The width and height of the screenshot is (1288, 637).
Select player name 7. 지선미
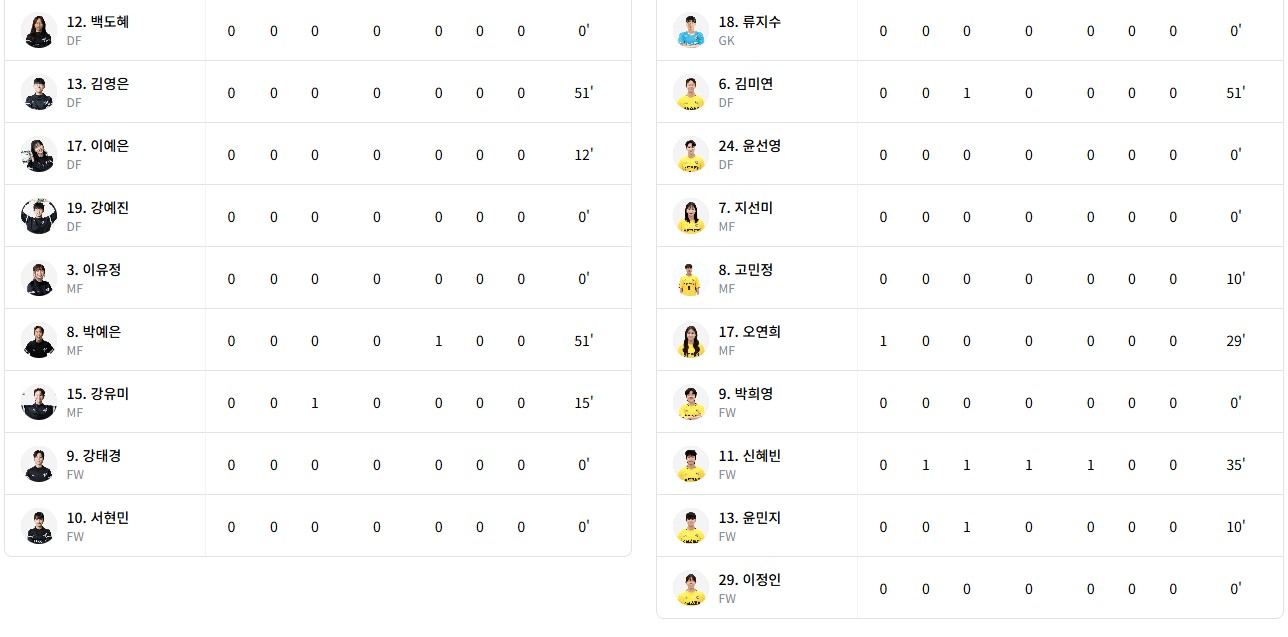coord(746,208)
